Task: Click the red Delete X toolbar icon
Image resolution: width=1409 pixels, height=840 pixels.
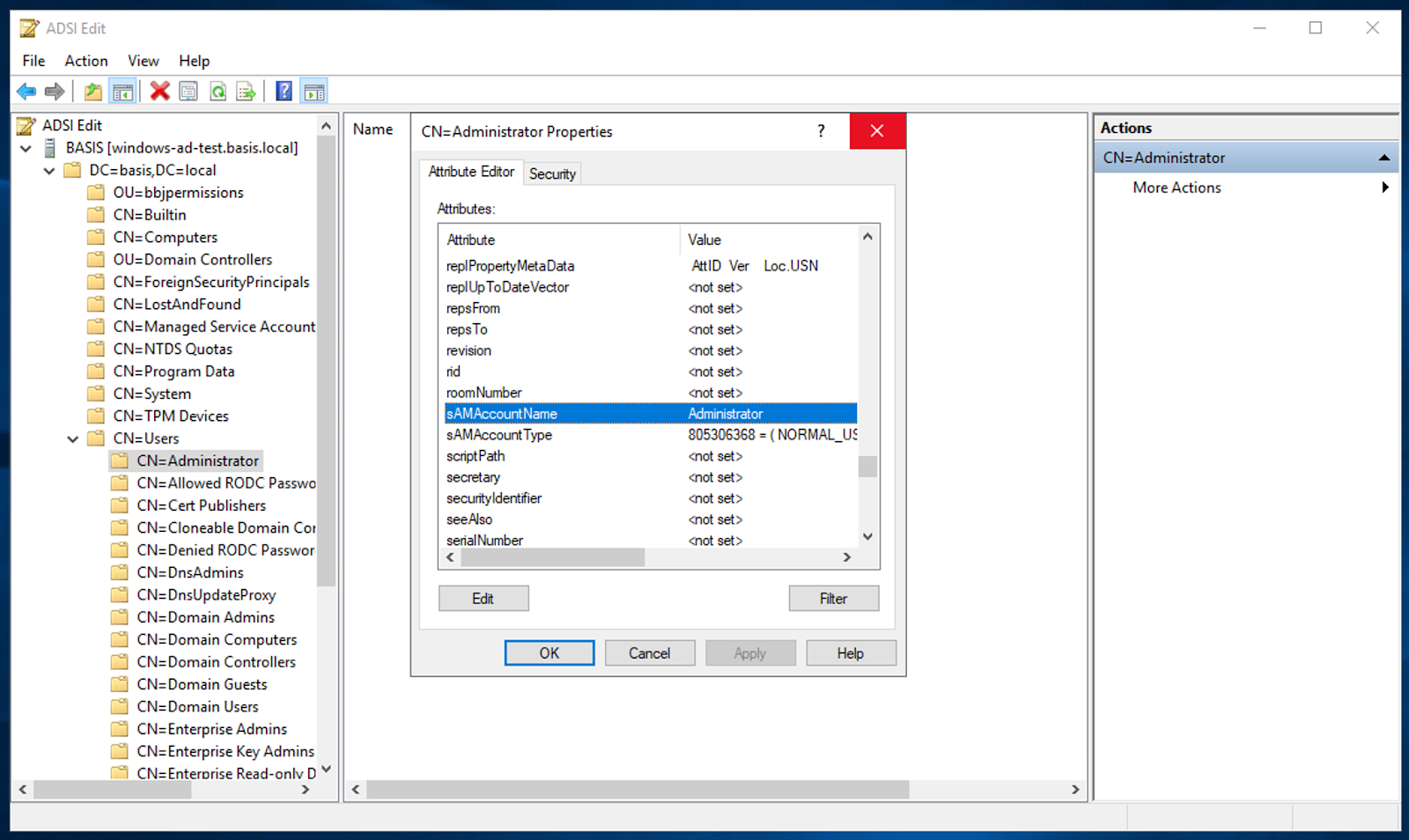Action: point(159,92)
